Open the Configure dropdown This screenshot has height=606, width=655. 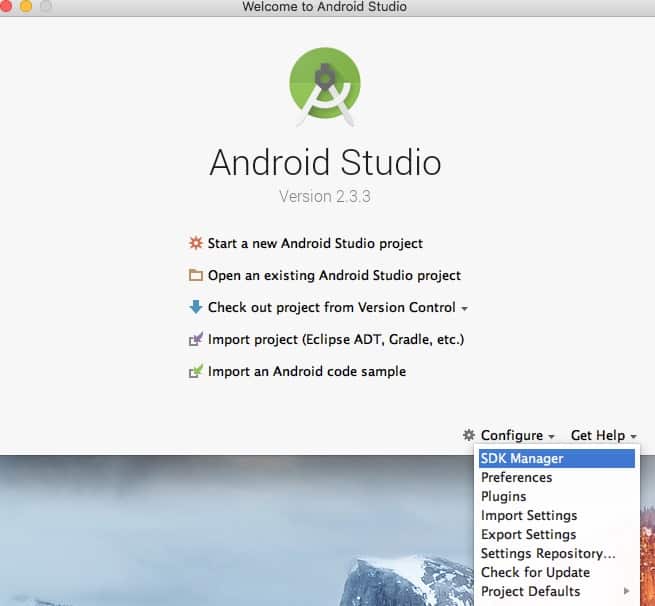[x=517, y=435]
